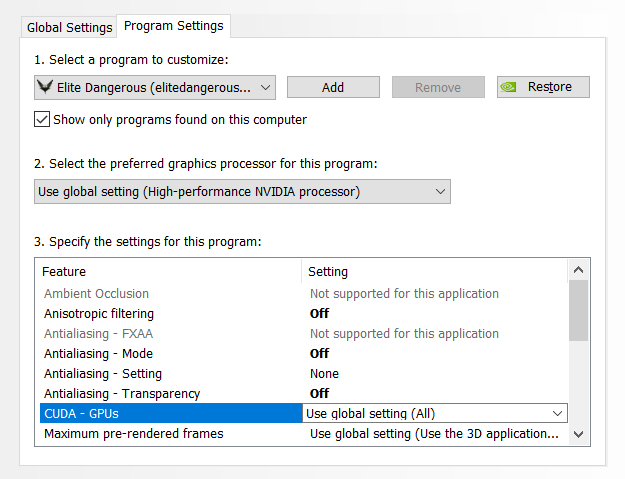Click the NVIDIA logo on Restore

coord(508,87)
